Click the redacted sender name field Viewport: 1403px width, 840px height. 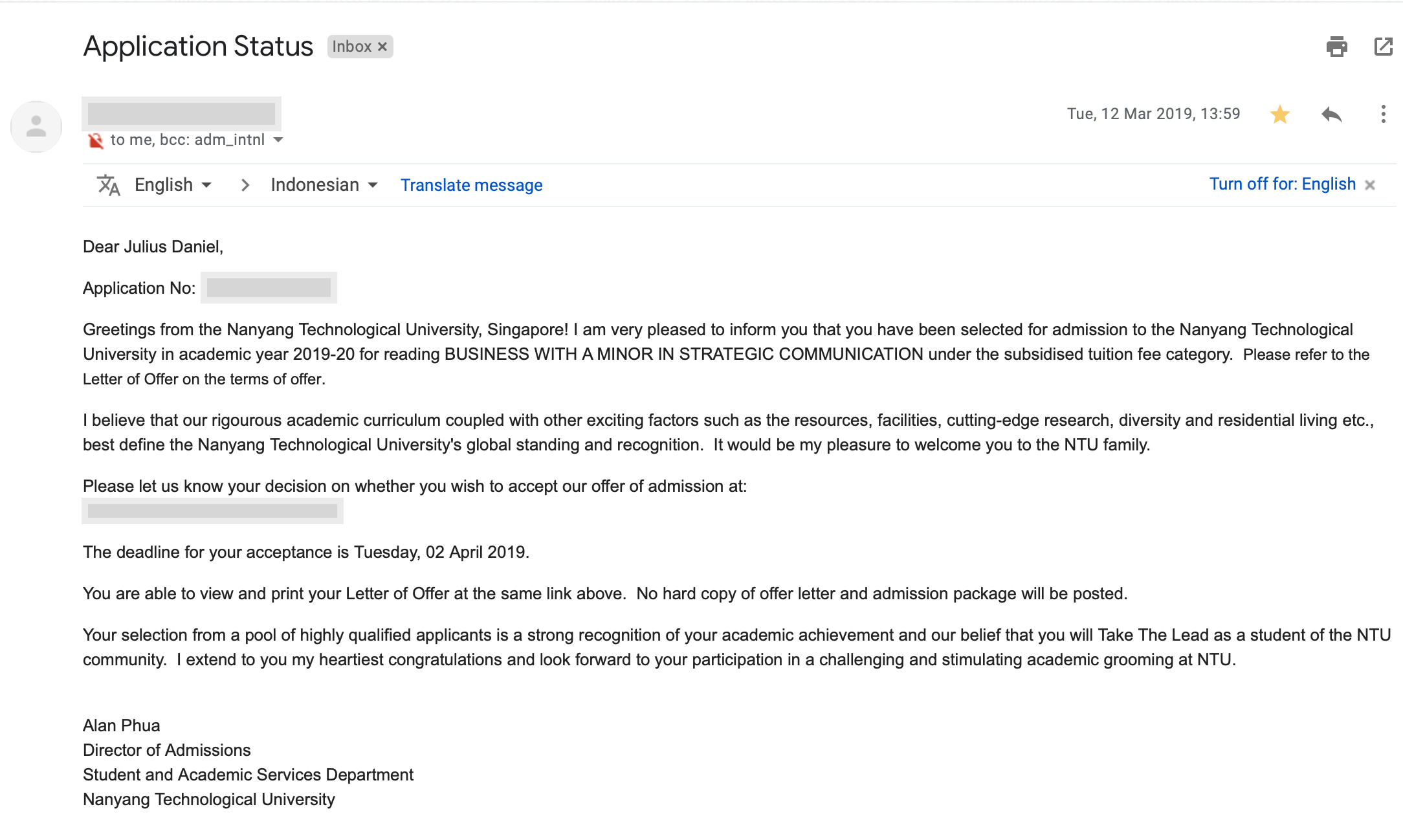click(x=181, y=114)
